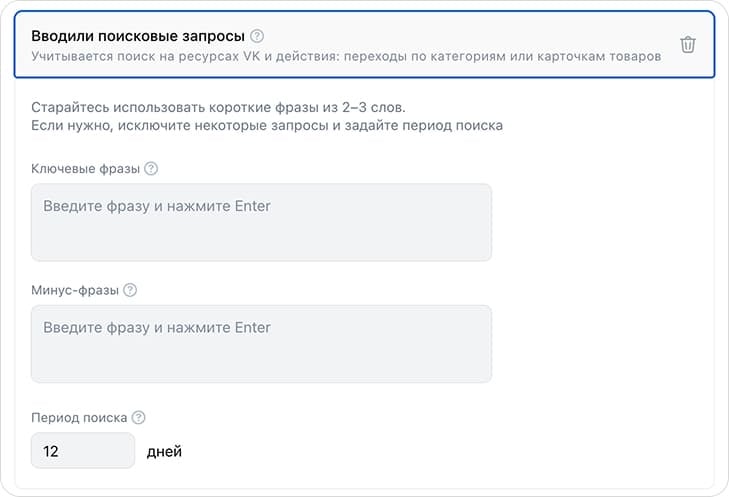Show help for Ключевые фразы
729x497 pixels.
click(151, 168)
